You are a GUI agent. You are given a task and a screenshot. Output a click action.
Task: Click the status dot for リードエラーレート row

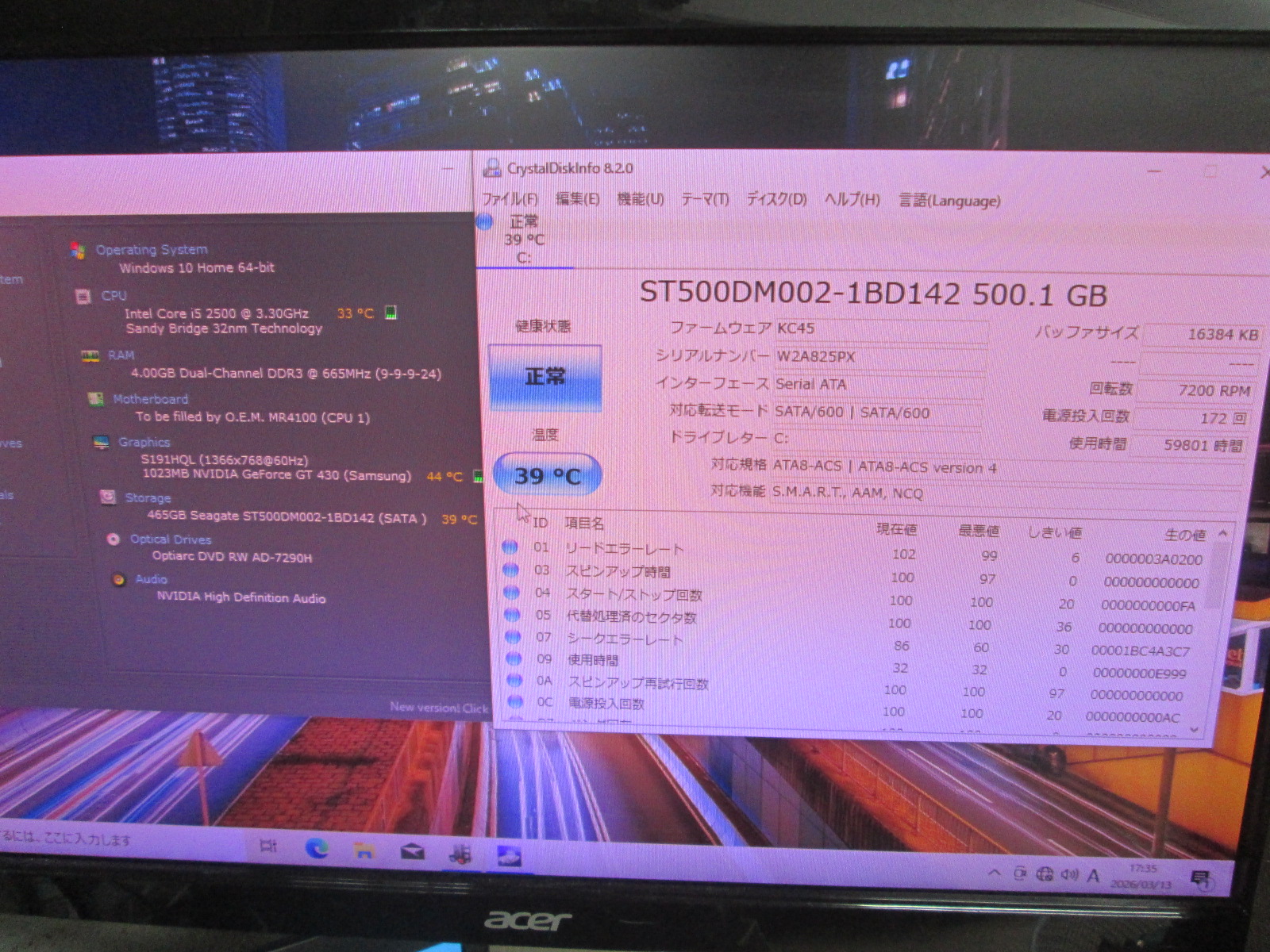pos(510,547)
